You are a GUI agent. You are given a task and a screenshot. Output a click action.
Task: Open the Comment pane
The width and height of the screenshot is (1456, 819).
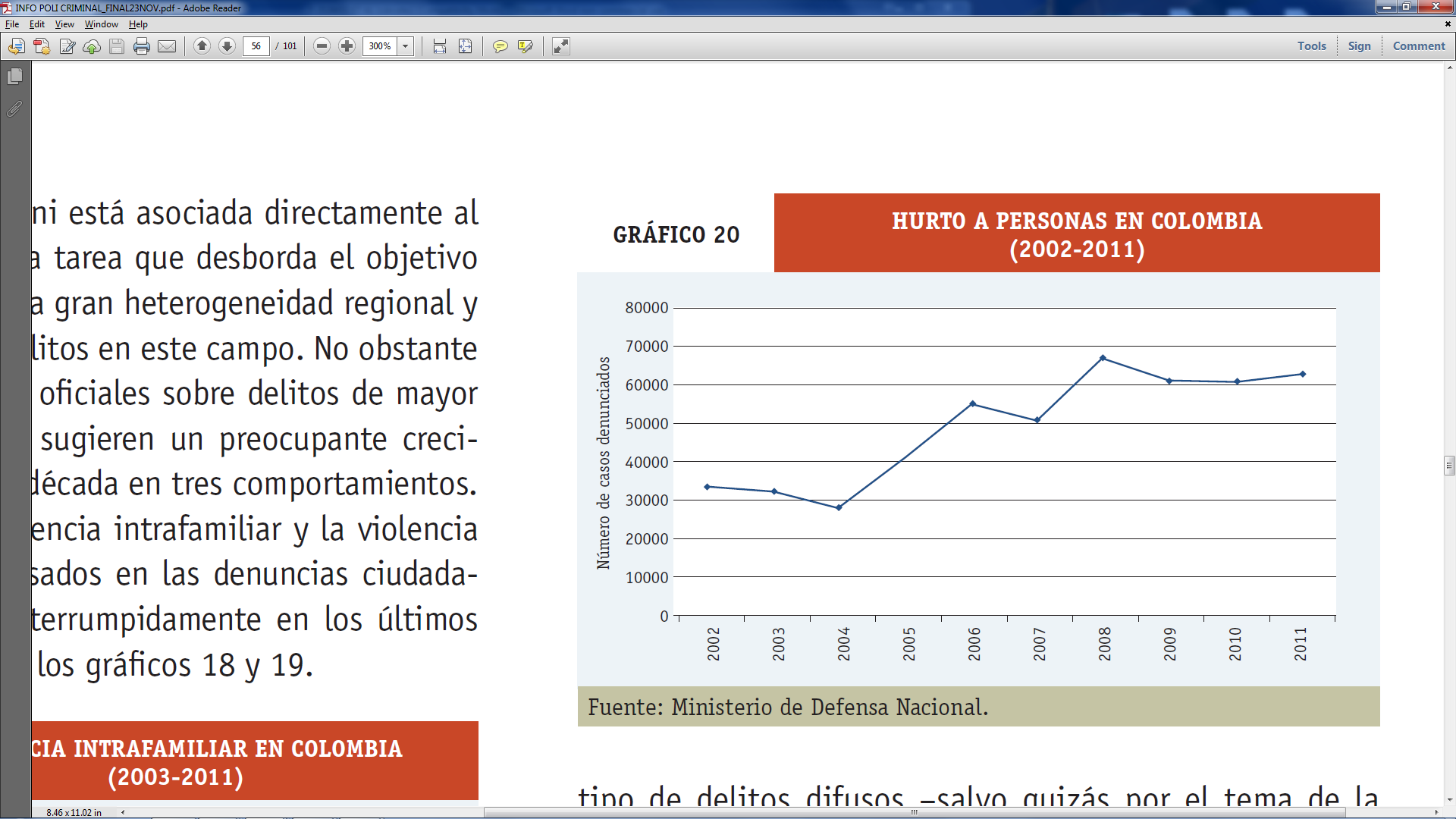tap(1419, 46)
